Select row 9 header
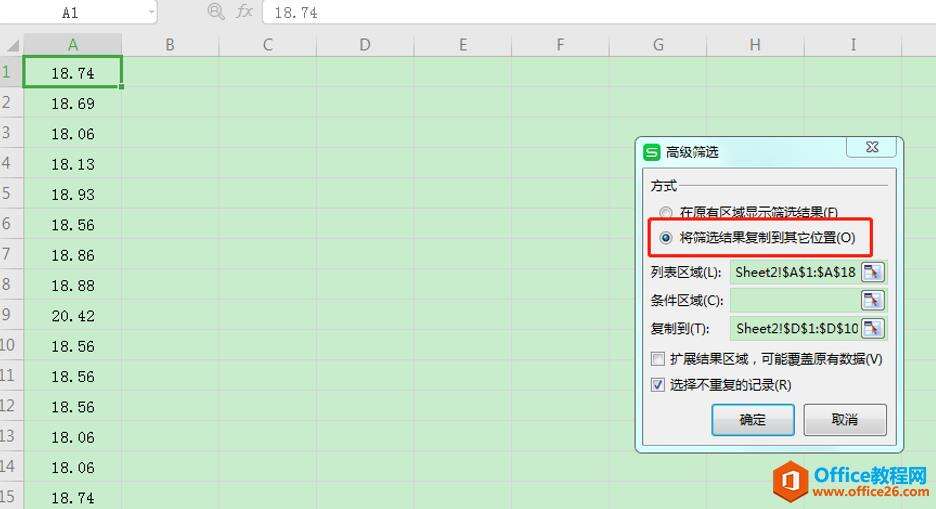Screen dimensions: 936x509 pyautogui.click(x=11, y=315)
